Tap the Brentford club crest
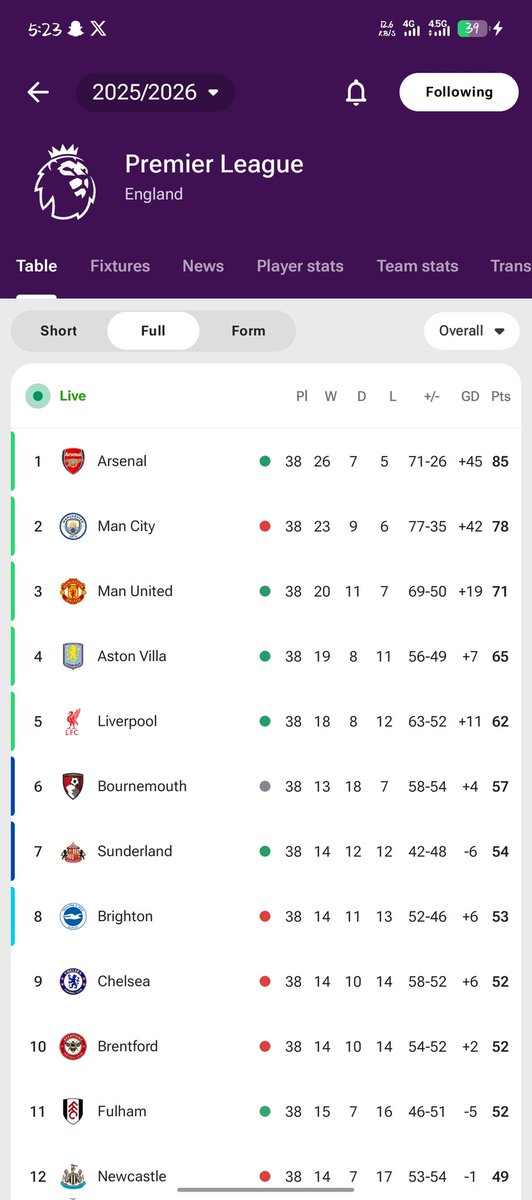This screenshot has height=1200, width=532. [73, 1046]
